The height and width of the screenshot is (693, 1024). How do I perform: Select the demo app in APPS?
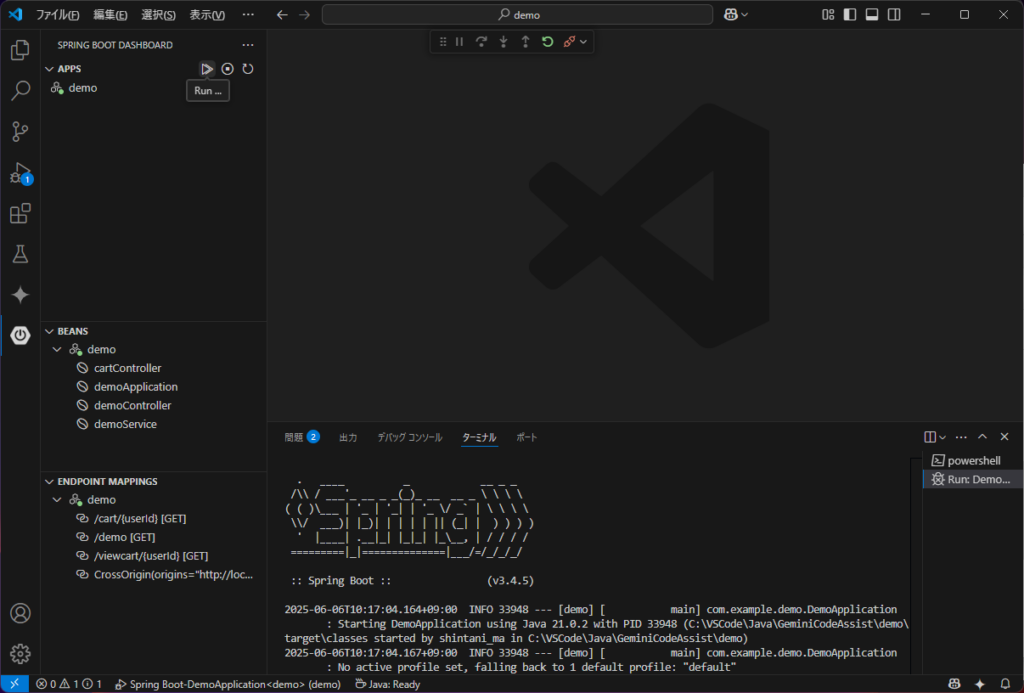(153, 88)
